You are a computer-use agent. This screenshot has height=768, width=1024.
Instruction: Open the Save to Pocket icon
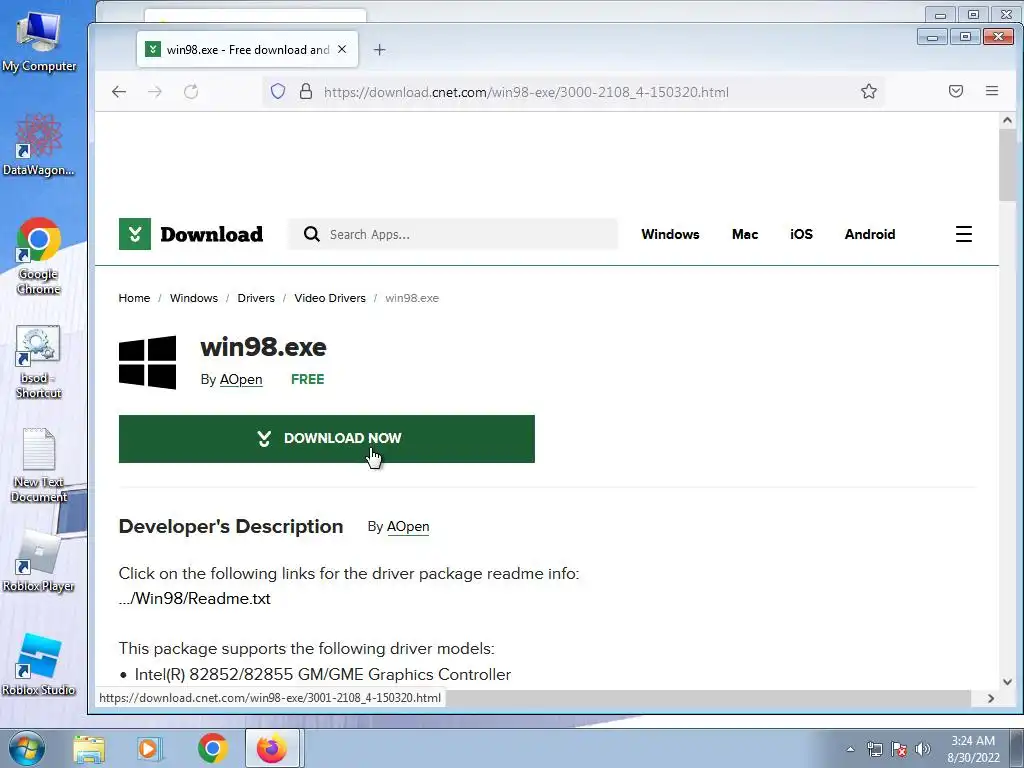956,91
